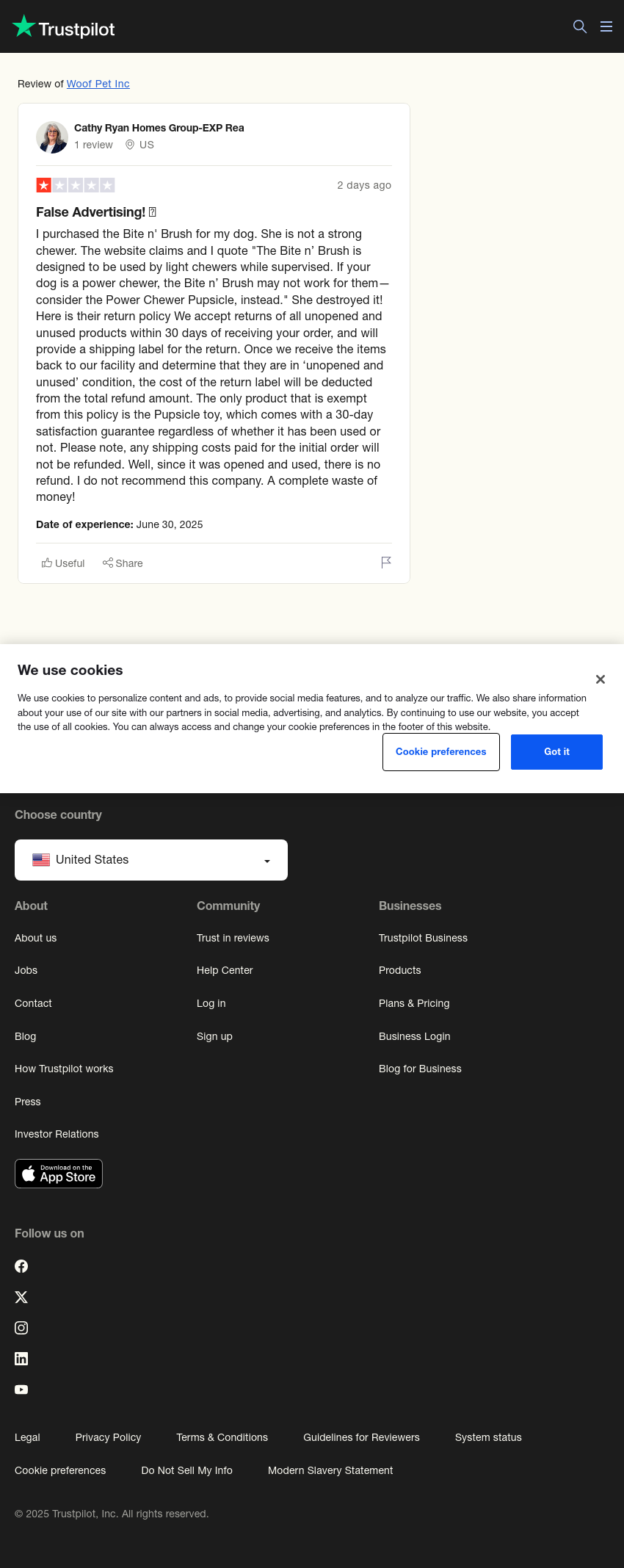Expand the United States country dropdown
Viewport: 624px width, 1568px height.
coord(151,860)
